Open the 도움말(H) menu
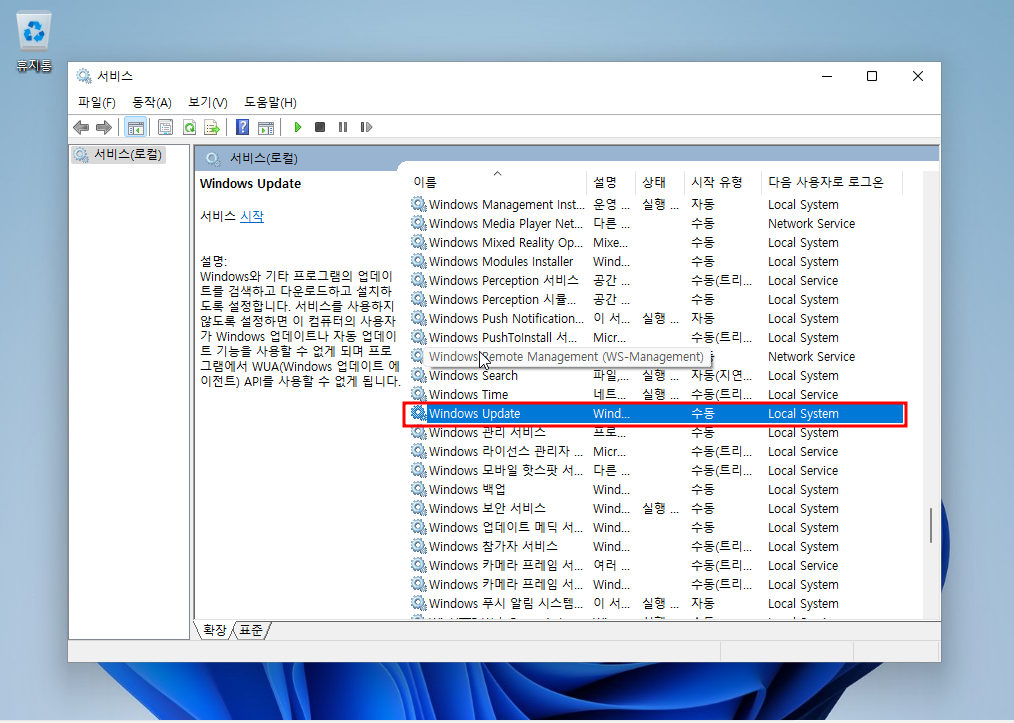The width and height of the screenshot is (1014, 723). pyautogui.click(x=270, y=102)
